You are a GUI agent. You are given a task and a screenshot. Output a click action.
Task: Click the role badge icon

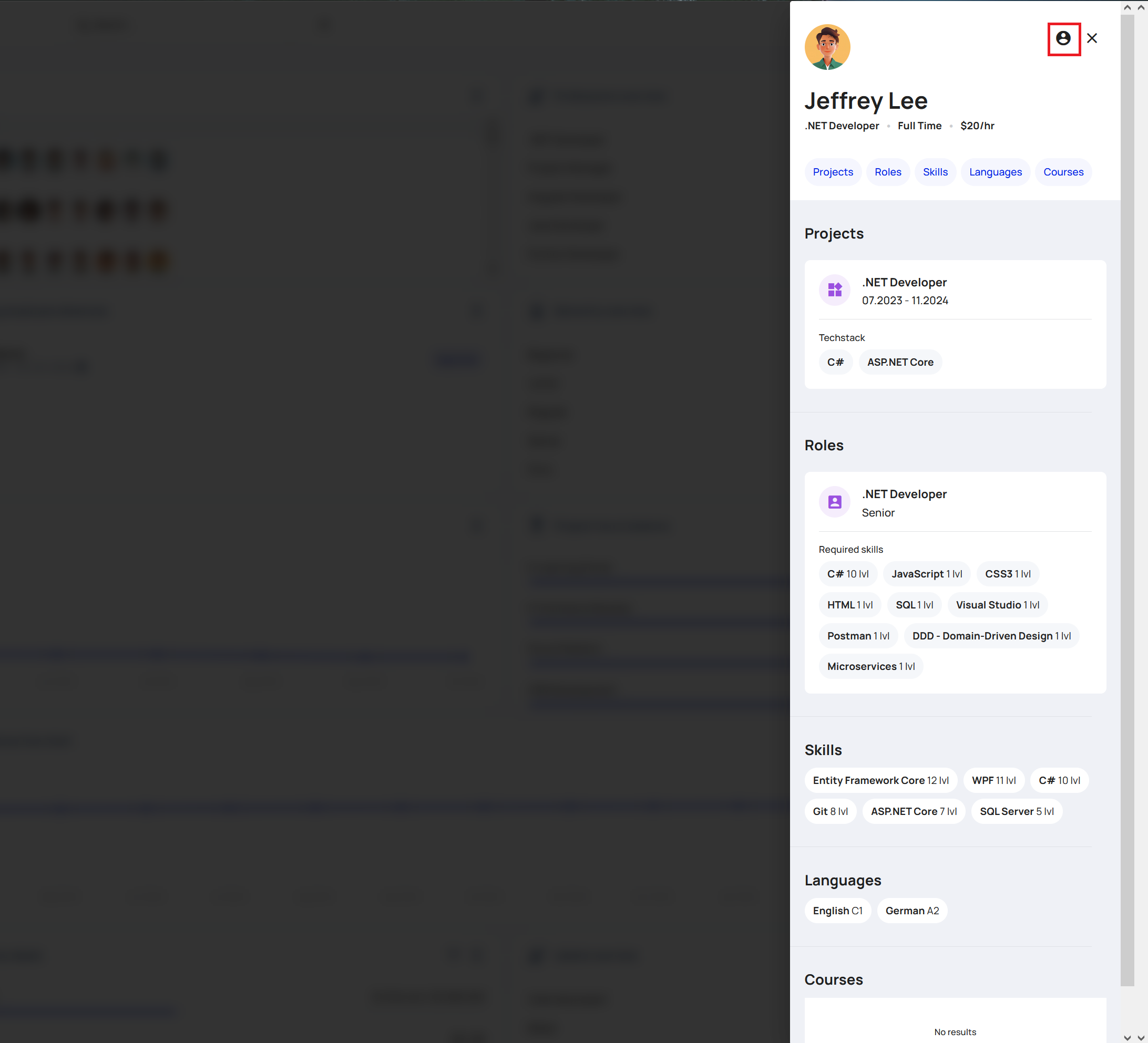coord(834,502)
